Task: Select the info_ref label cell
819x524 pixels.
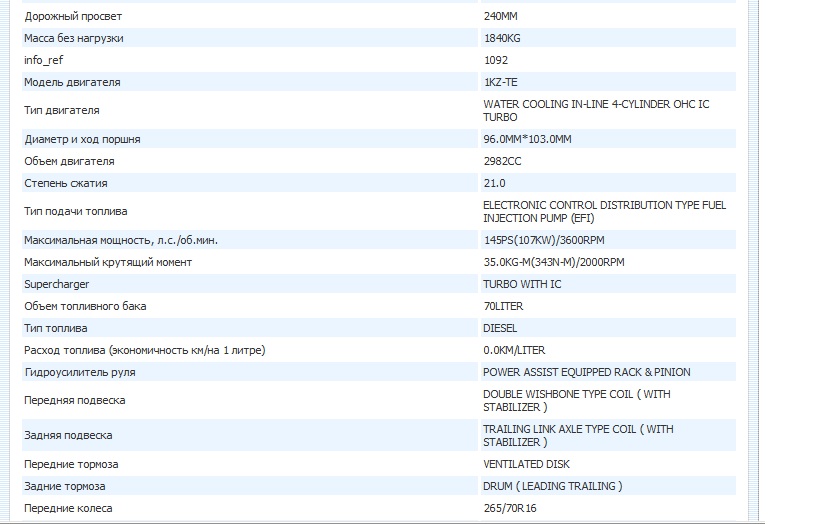Action: point(44,60)
